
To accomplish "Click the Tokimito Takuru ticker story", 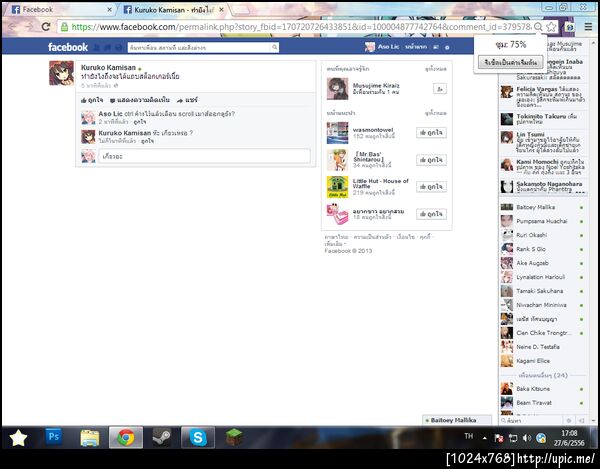I will 543,119.
